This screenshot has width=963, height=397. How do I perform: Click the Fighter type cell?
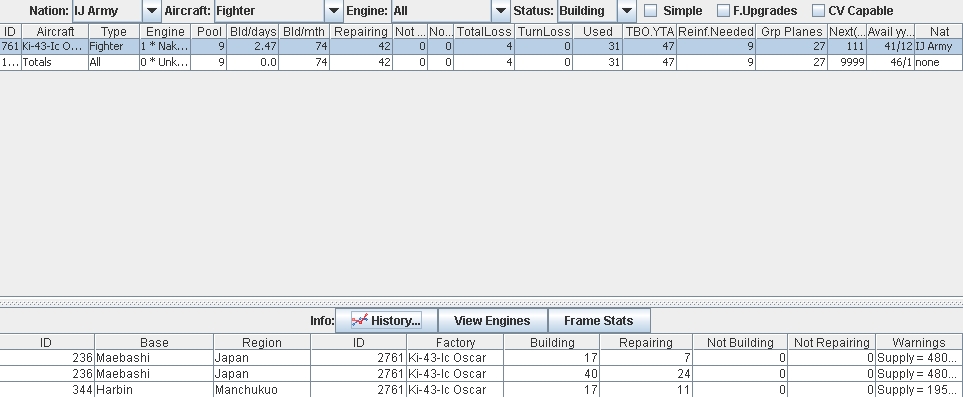[x=114, y=46]
